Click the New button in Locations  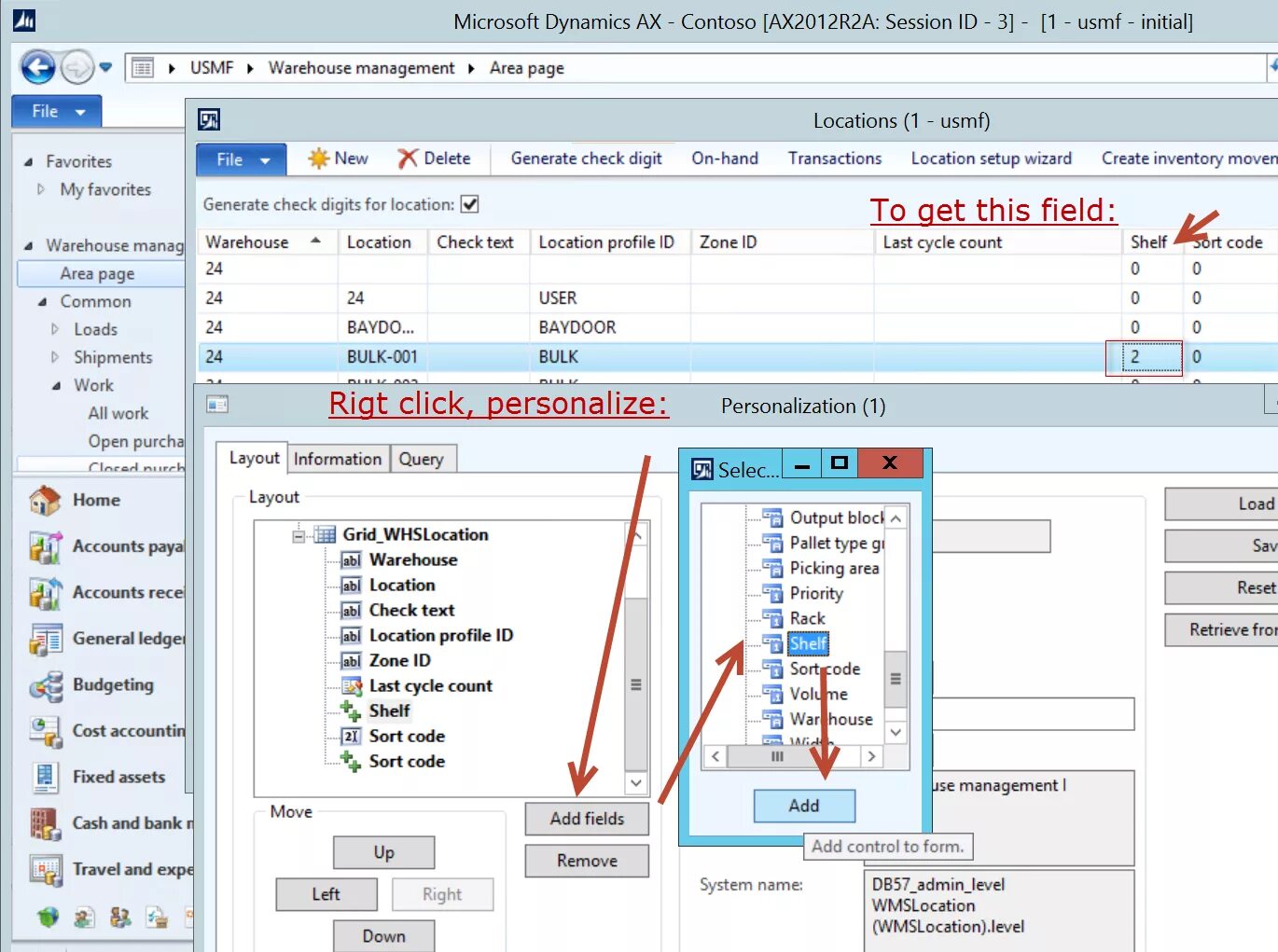pyautogui.click(x=339, y=159)
